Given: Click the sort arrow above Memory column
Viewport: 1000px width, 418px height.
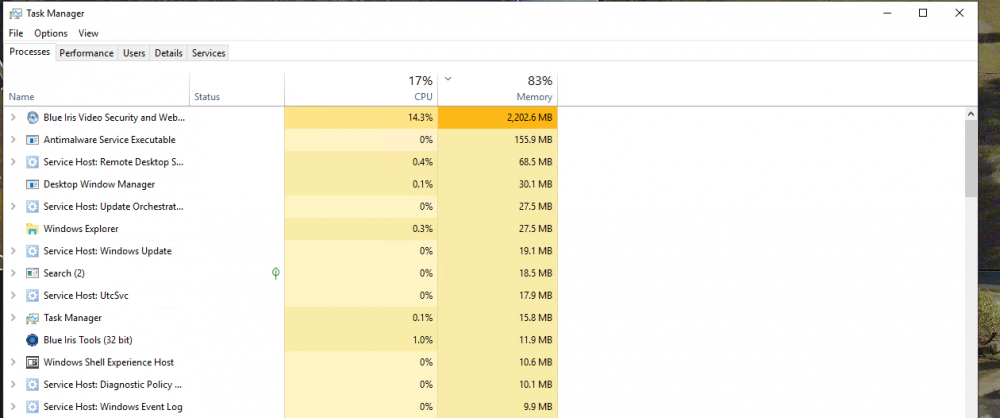Looking at the screenshot, I should (x=448, y=79).
